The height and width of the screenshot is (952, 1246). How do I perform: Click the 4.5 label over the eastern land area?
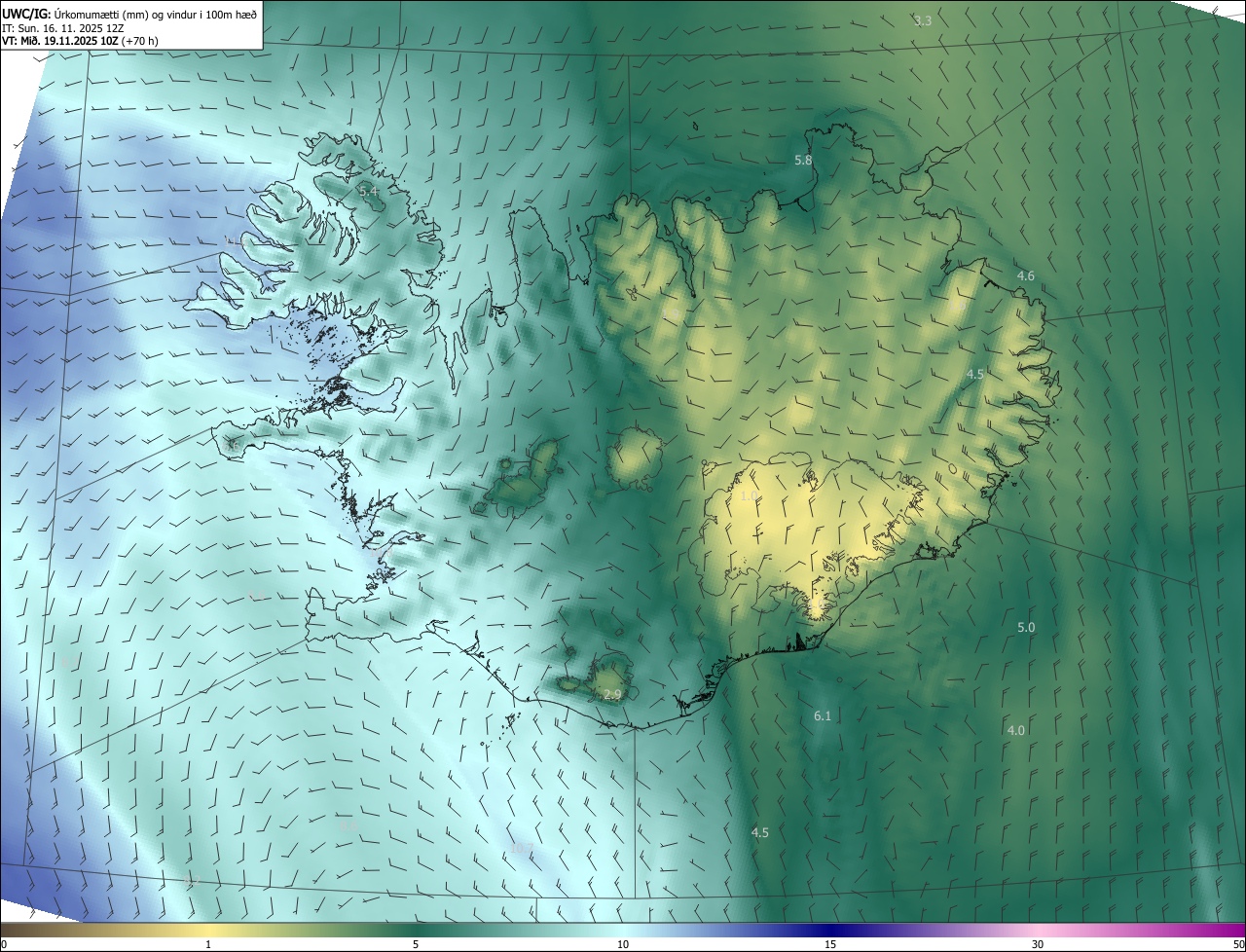975,374
